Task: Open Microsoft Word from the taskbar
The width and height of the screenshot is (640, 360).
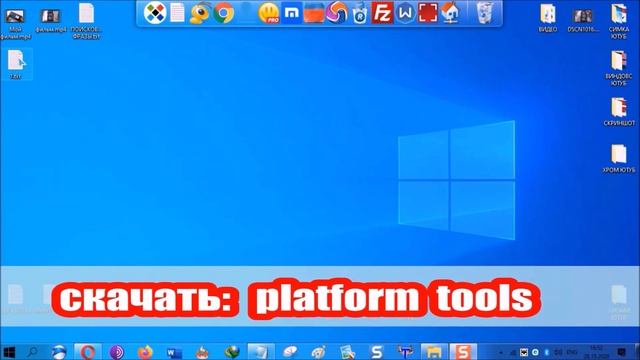Action: click(174, 352)
